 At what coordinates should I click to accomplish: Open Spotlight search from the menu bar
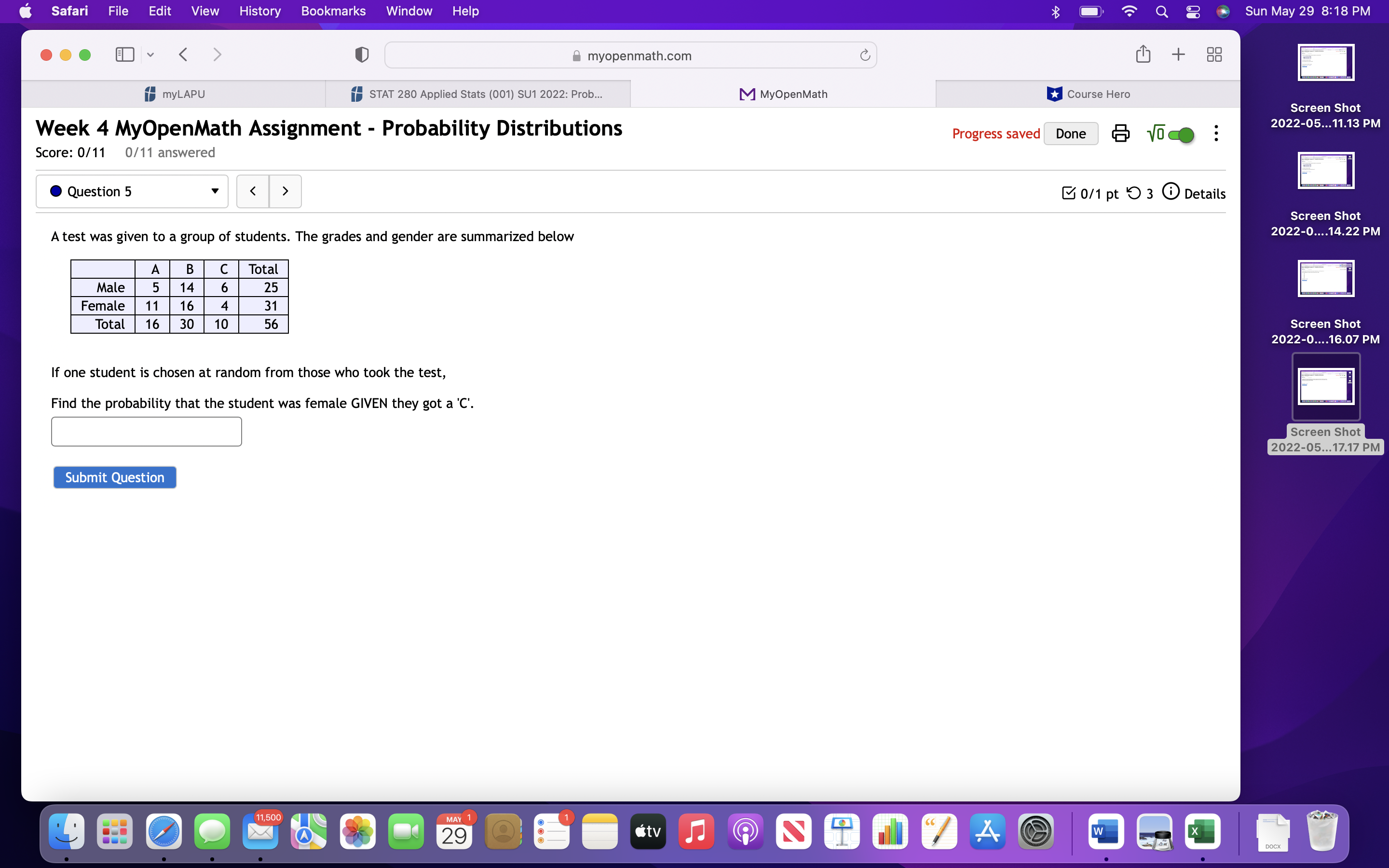[x=1162, y=11]
